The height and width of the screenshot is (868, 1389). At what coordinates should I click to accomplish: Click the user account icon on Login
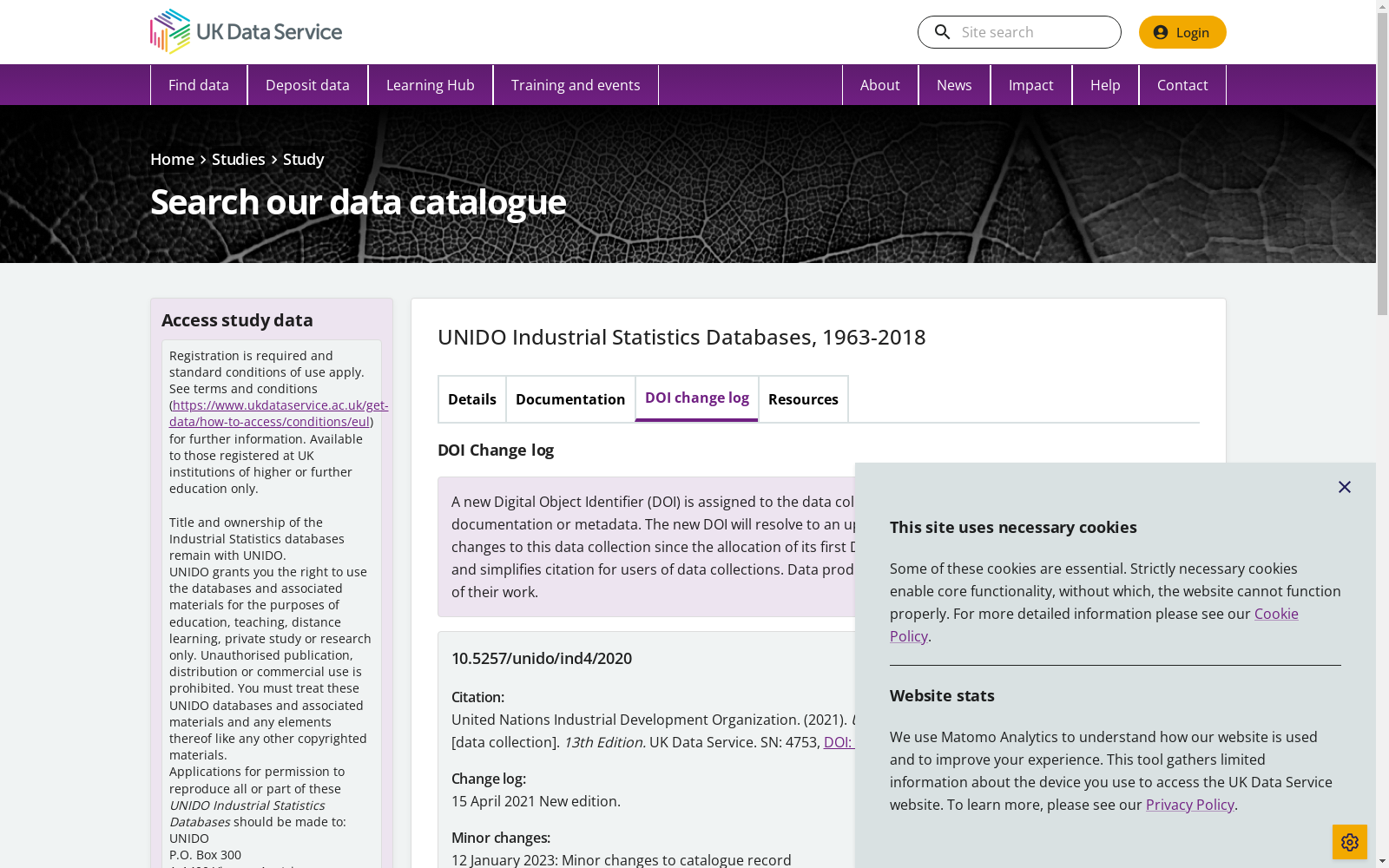pos(1161,32)
